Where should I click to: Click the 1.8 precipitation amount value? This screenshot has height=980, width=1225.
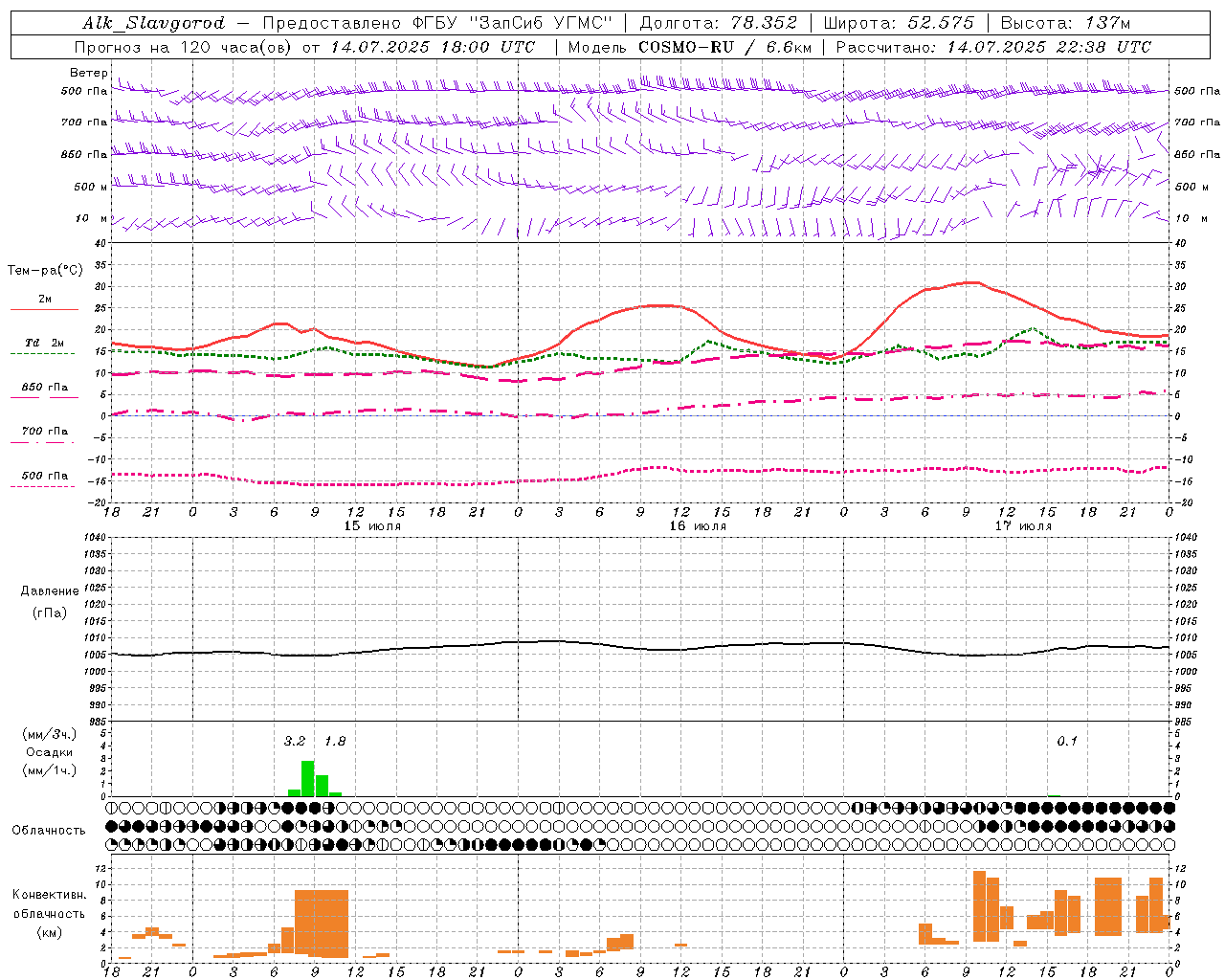pyautogui.click(x=335, y=742)
